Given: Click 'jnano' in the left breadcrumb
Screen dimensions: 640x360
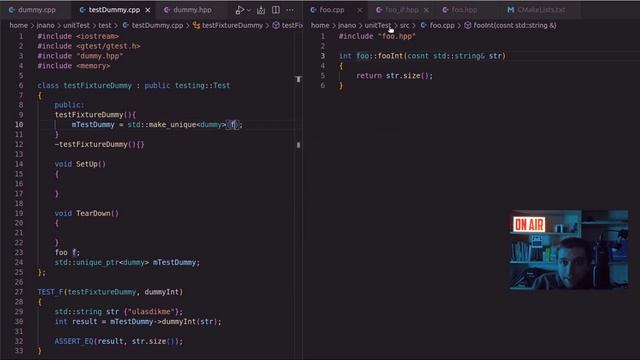Looking at the screenshot, I should coord(45,25).
